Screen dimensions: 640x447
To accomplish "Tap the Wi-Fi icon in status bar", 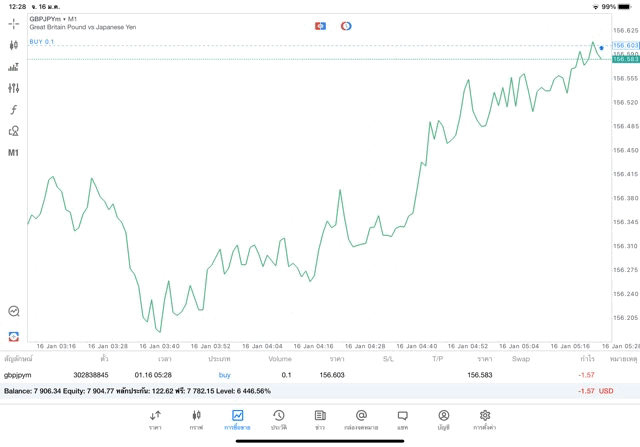I will click(596, 7).
